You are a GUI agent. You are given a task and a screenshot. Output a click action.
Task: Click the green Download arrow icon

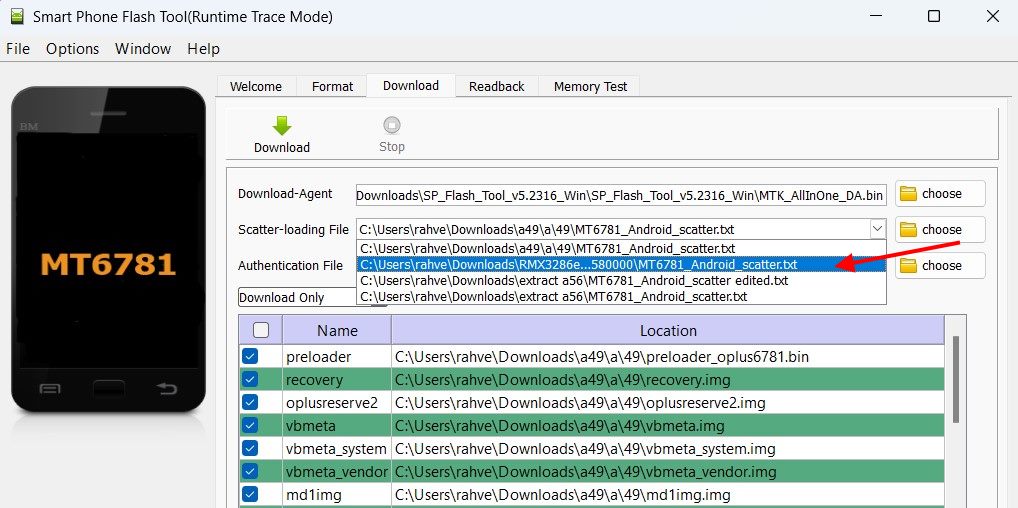click(x=282, y=125)
